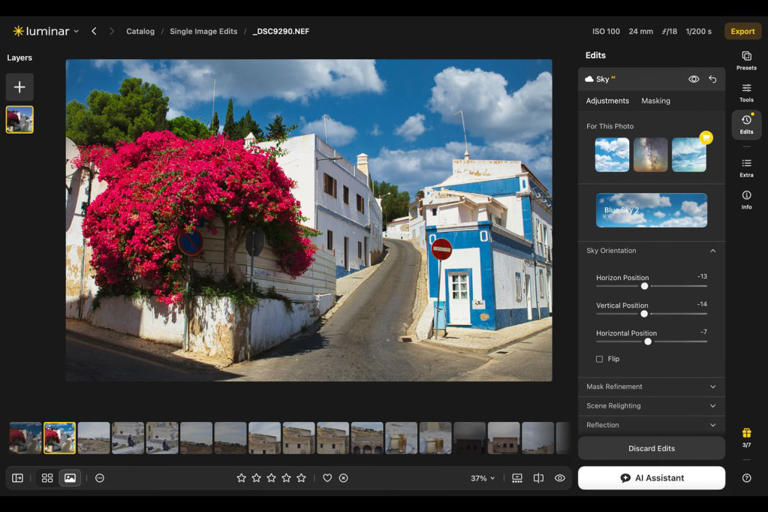
Task: Rate photo two stars
Action: [x=257, y=478]
